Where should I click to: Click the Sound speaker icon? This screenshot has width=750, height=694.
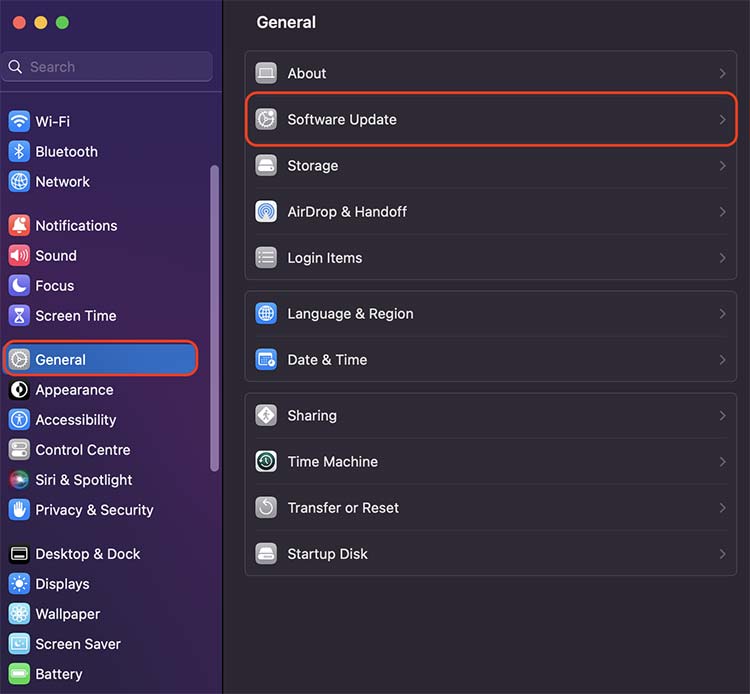coord(19,255)
